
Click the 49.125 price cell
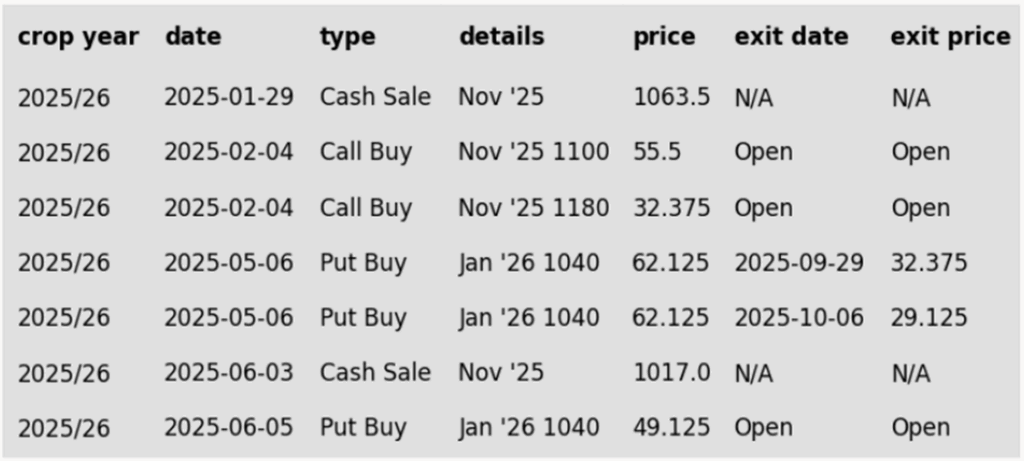click(x=671, y=428)
